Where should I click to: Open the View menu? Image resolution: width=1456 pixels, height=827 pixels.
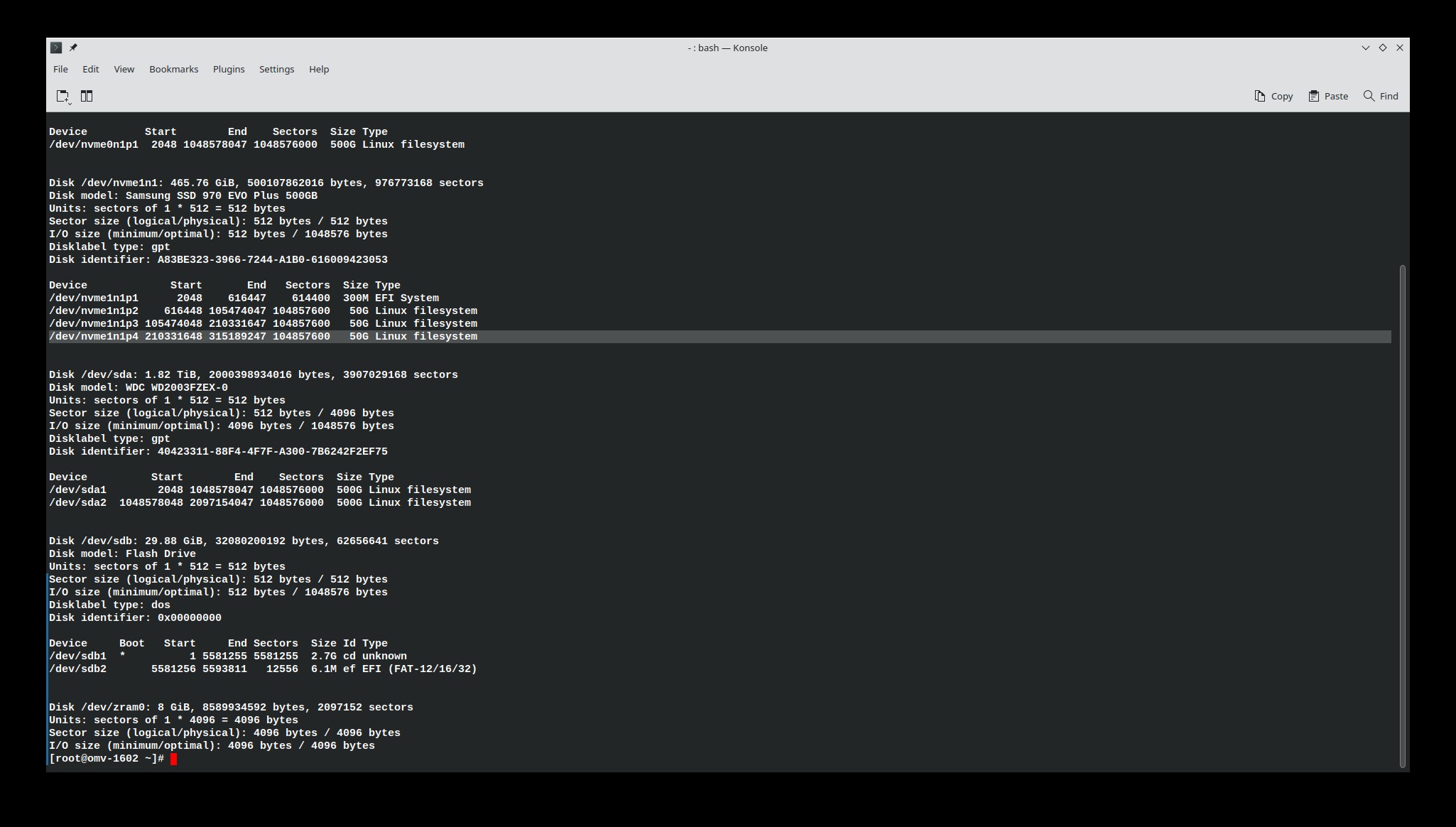tap(124, 69)
